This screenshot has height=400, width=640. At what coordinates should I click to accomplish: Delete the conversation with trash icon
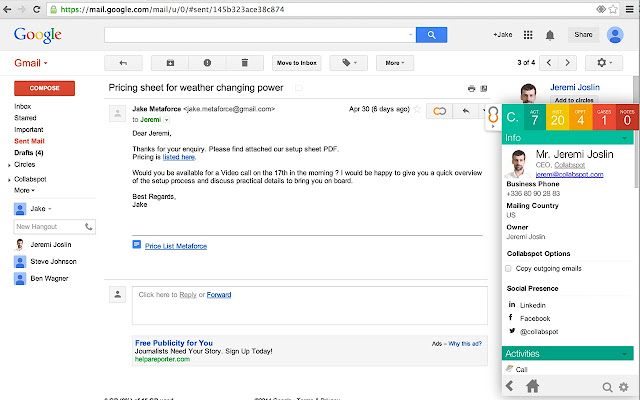(244, 63)
